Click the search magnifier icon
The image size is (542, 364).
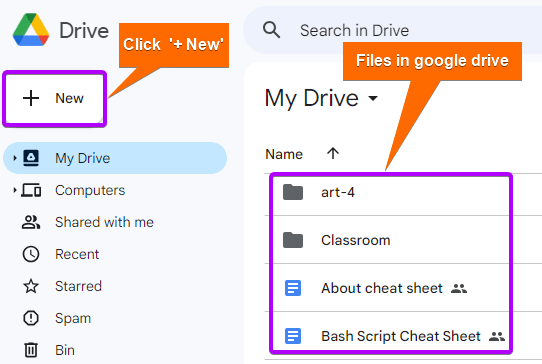click(x=271, y=30)
